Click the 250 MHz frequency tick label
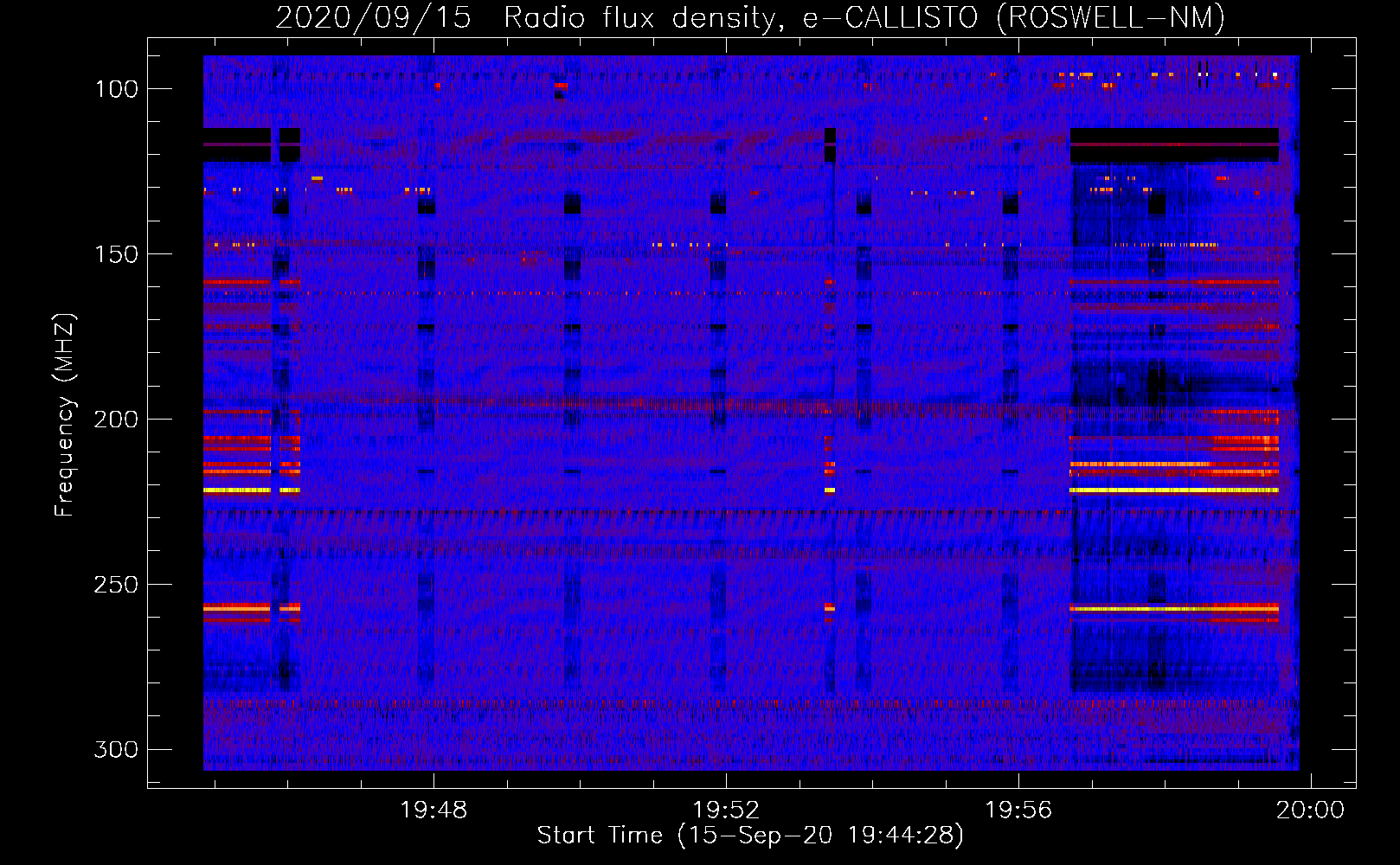This screenshot has width=1400, height=865. click(x=116, y=585)
